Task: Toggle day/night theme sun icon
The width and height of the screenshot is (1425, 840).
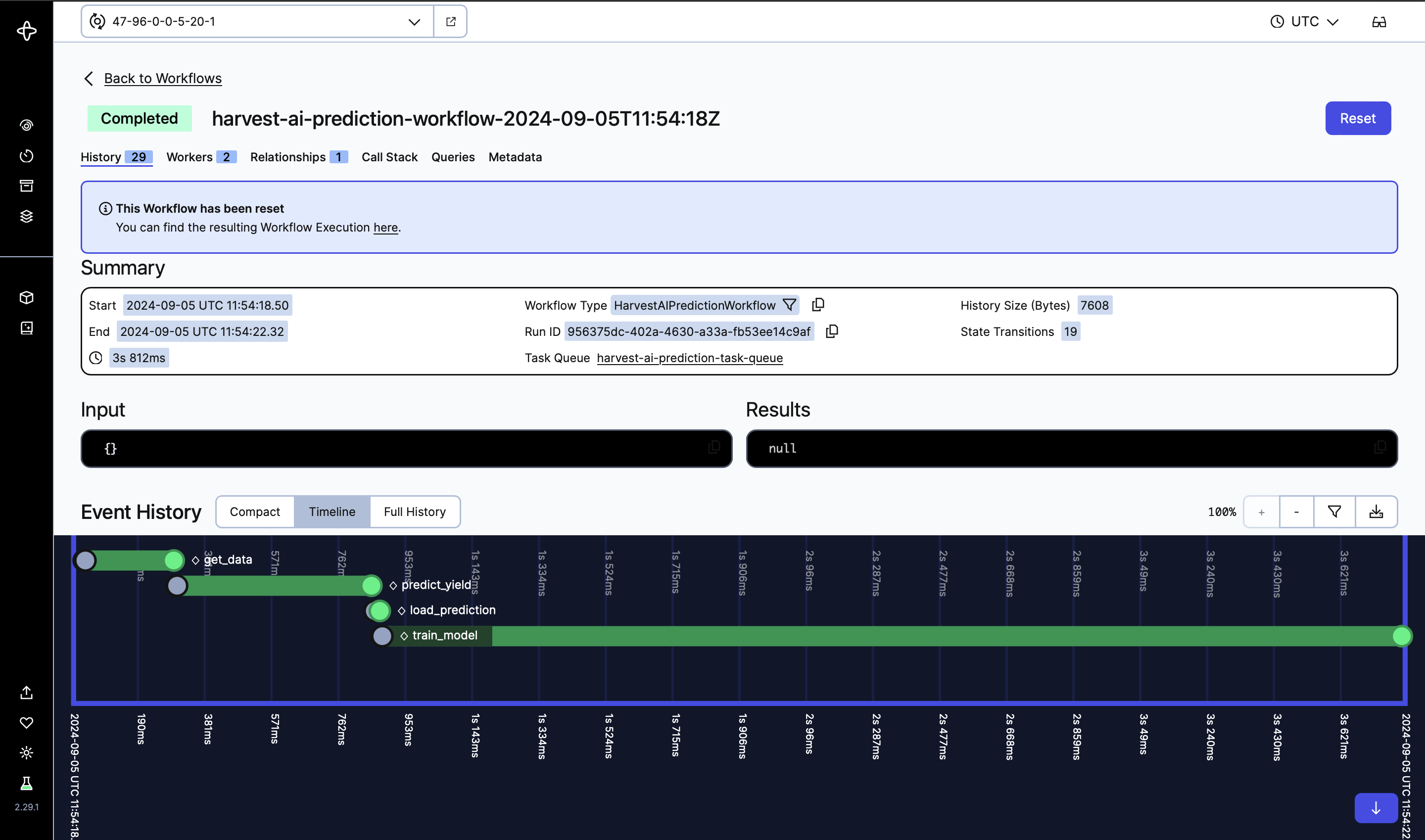Action: [x=27, y=752]
